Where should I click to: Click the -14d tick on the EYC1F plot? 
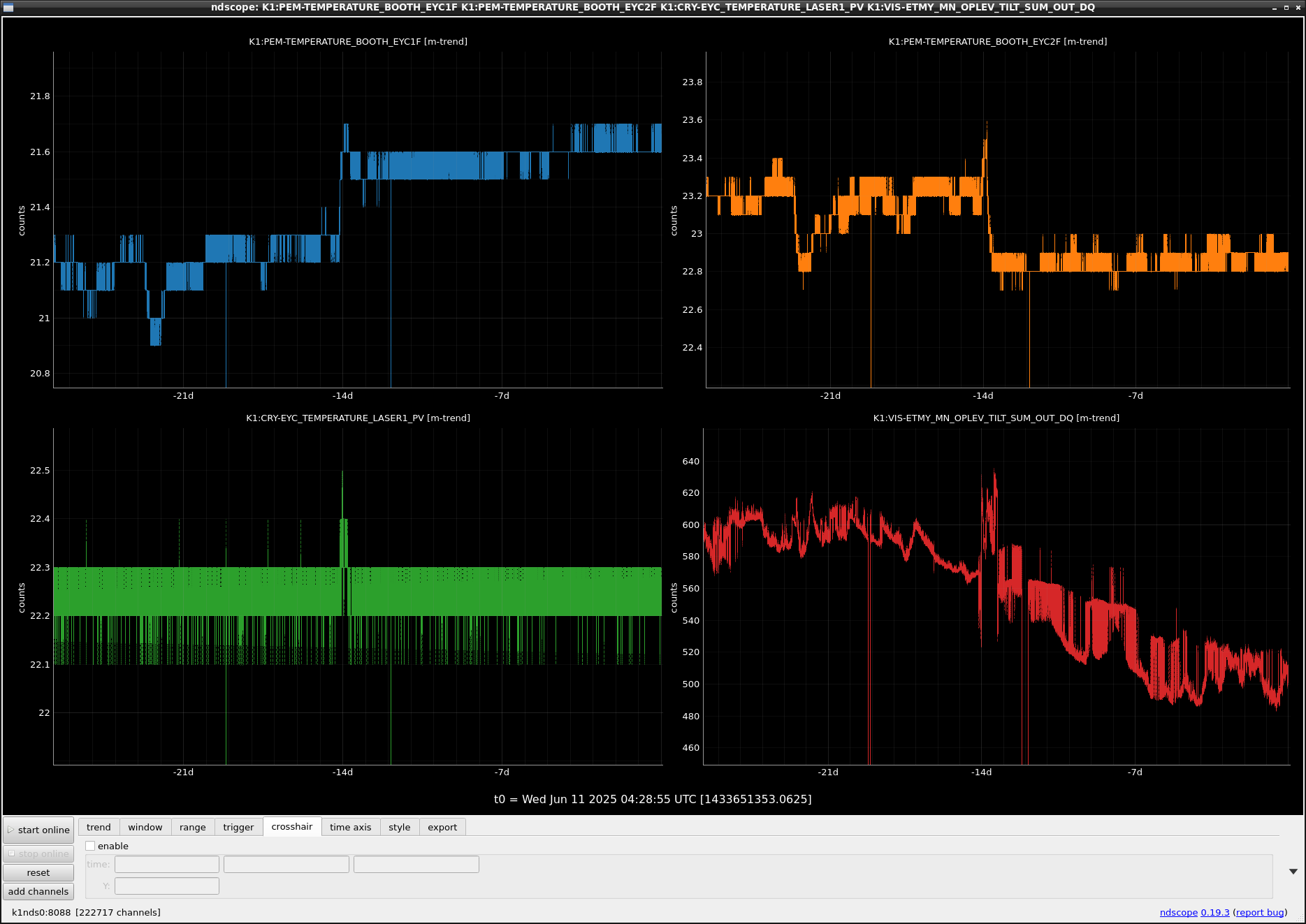pyautogui.click(x=342, y=395)
